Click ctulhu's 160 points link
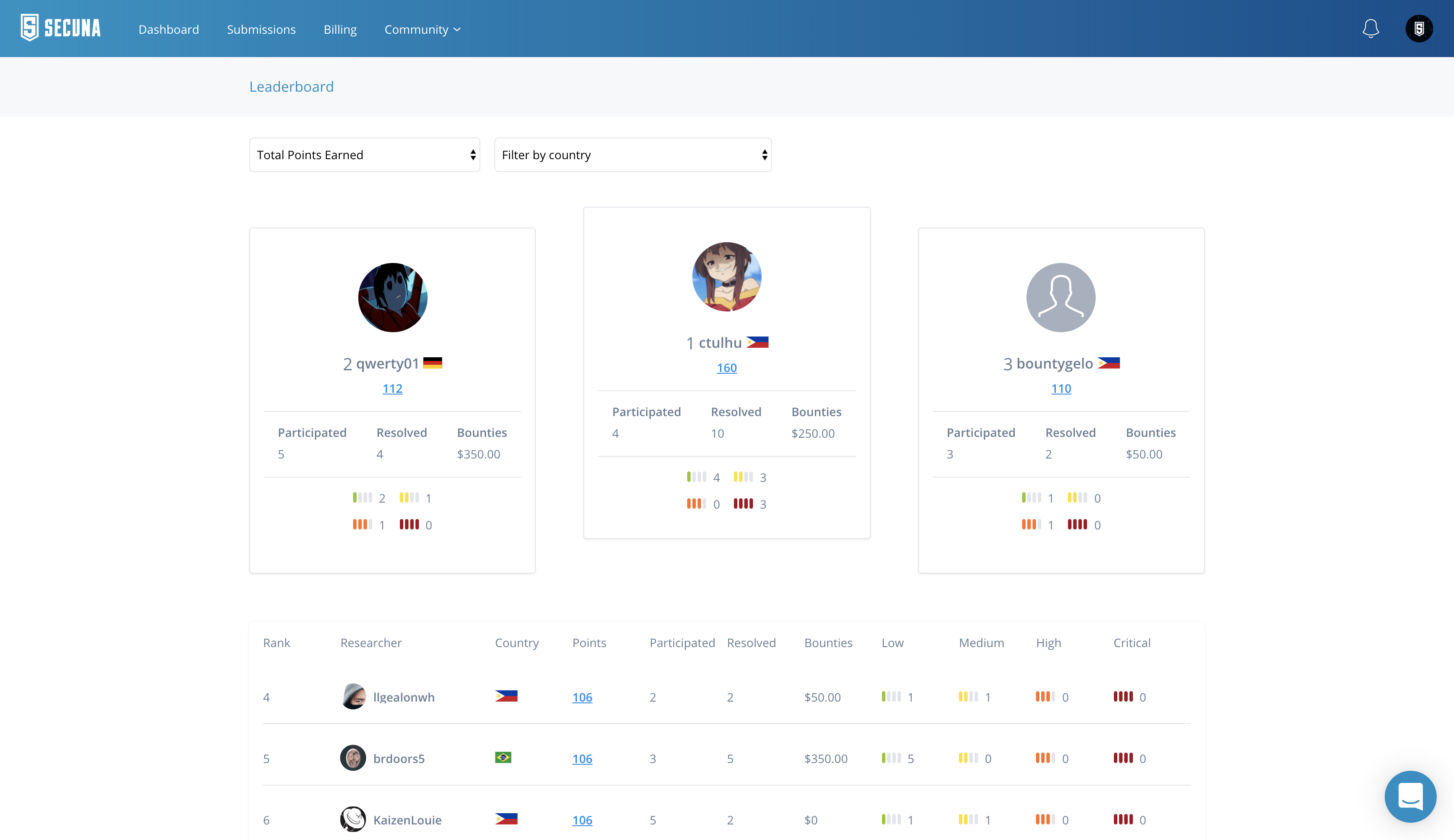Image resolution: width=1454 pixels, height=840 pixels. pos(727,368)
